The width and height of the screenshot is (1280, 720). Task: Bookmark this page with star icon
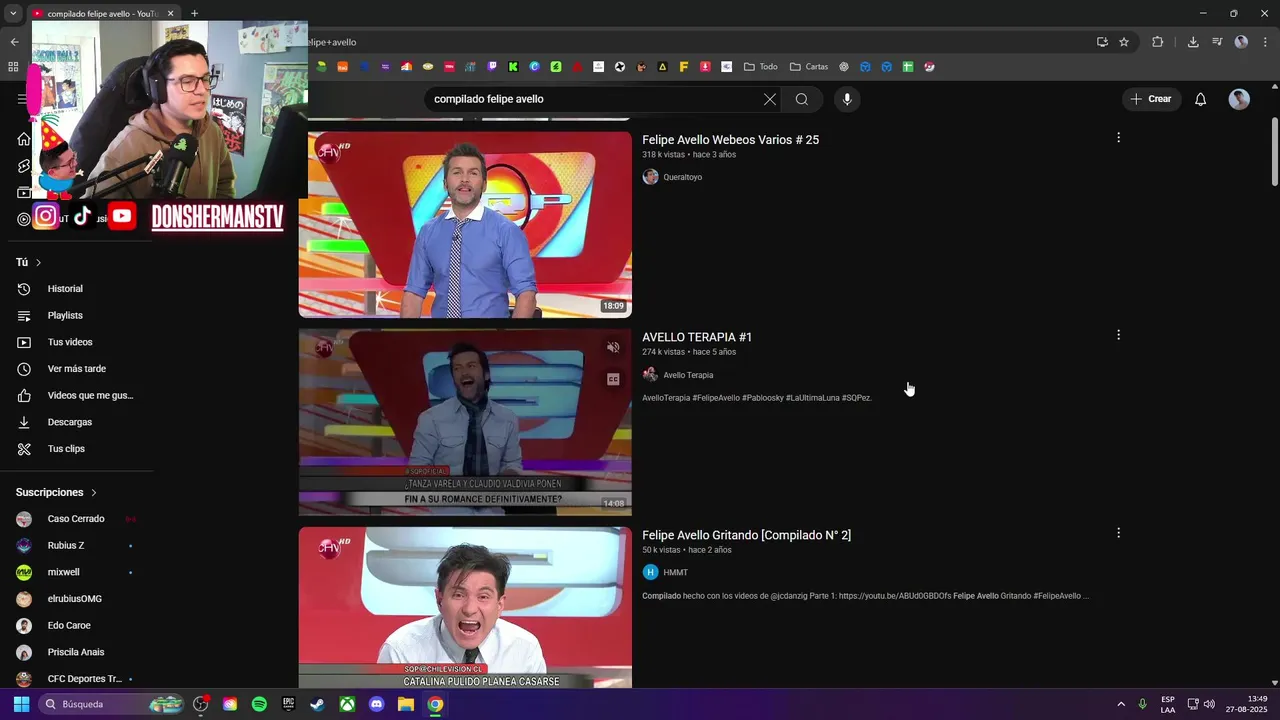click(x=1124, y=42)
